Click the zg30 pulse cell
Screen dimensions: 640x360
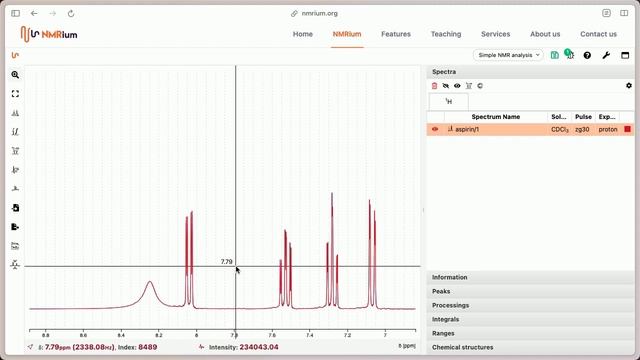pos(582,129)
